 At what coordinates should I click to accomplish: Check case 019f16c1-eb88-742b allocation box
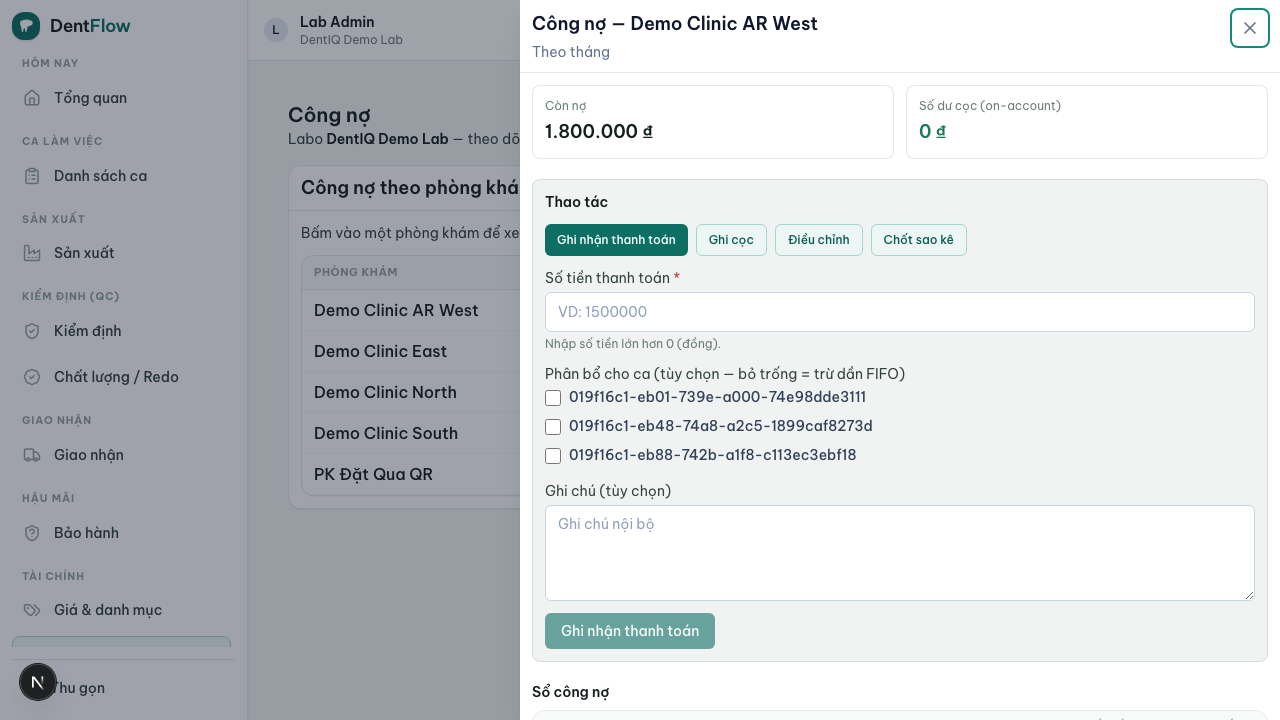[x=553, y=456]
